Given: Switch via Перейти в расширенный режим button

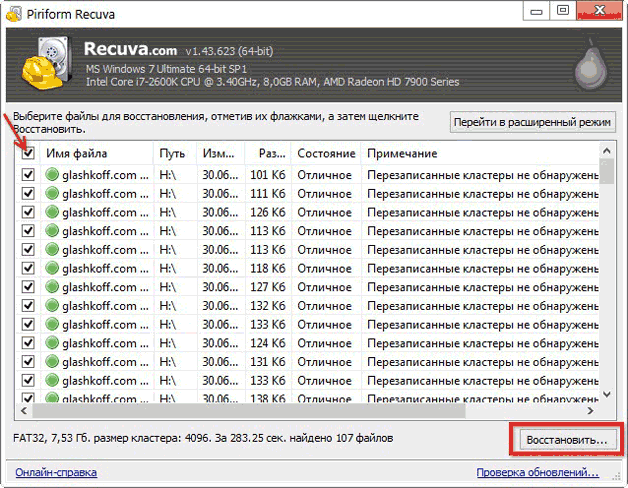Looking at the screenshot, I should coord(531,122).
